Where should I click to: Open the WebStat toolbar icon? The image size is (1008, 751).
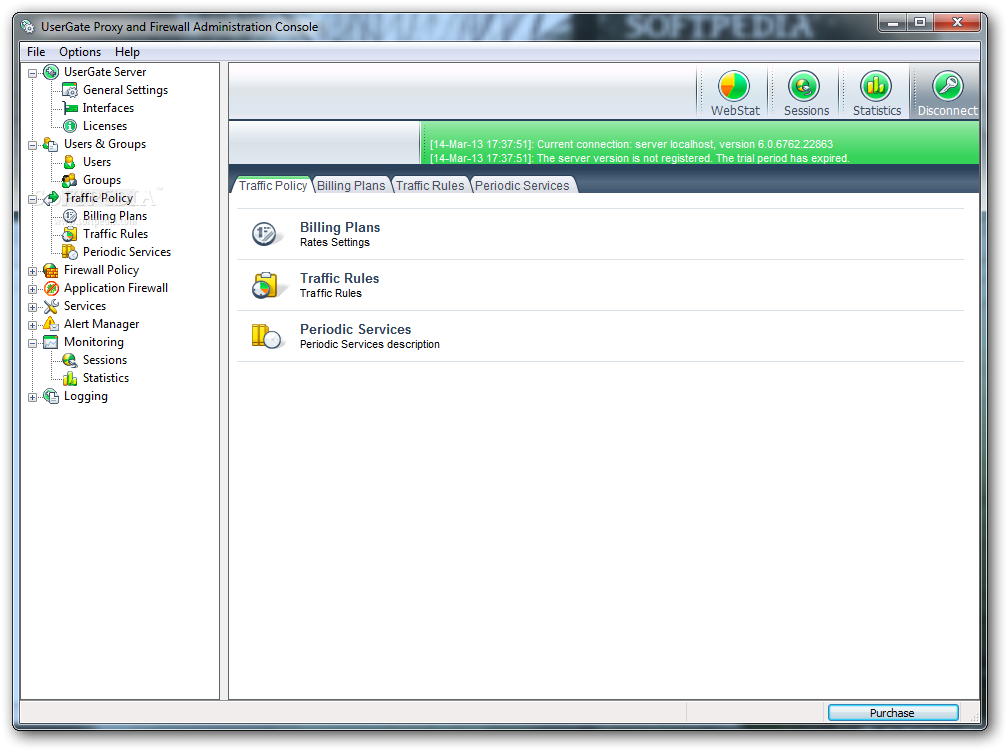(x=734, y=86)
